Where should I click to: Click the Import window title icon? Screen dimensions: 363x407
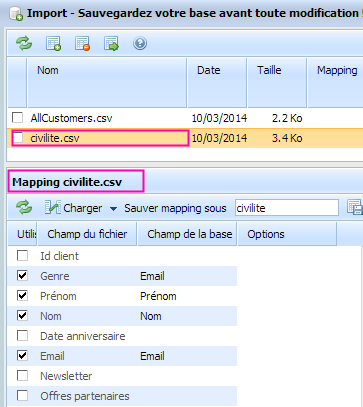point(16,14)
